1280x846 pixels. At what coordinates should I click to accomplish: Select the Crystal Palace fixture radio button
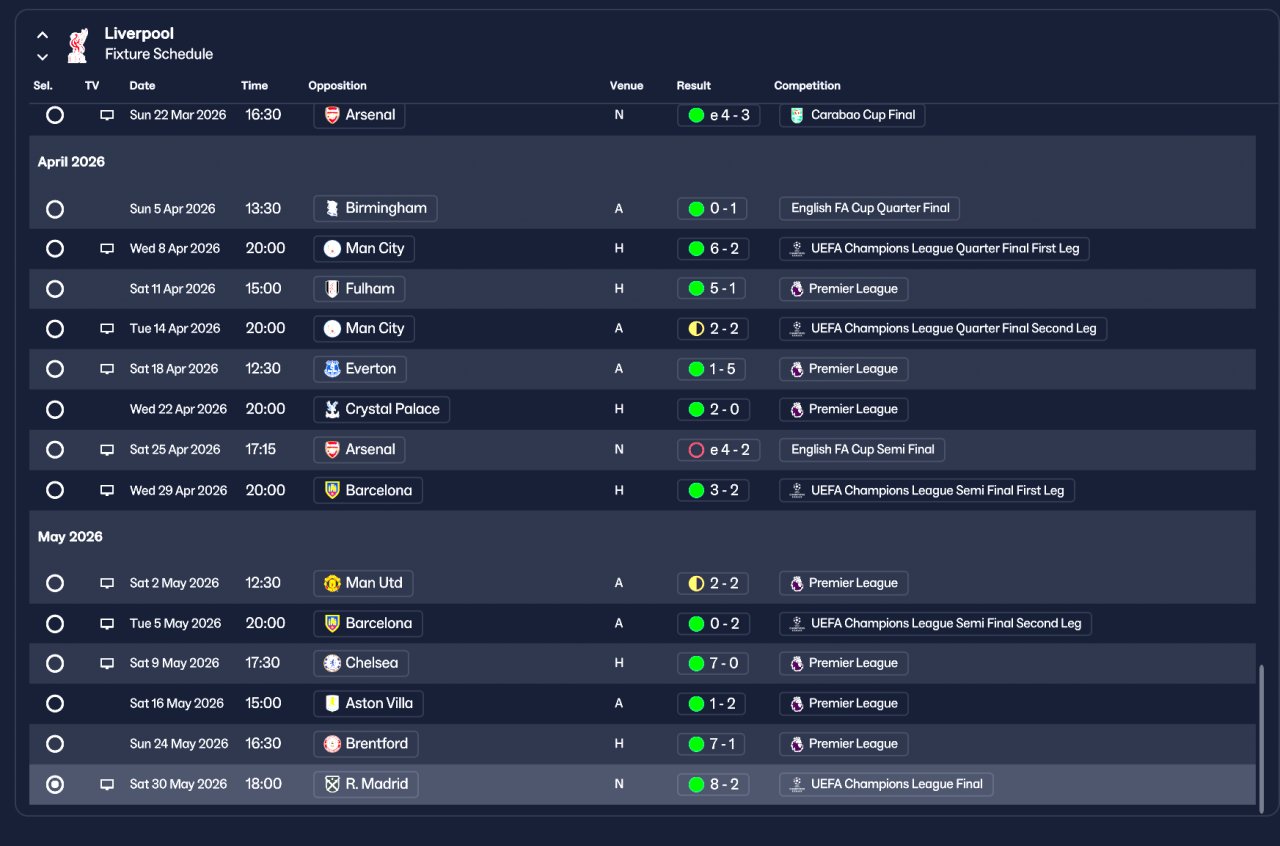55,409
